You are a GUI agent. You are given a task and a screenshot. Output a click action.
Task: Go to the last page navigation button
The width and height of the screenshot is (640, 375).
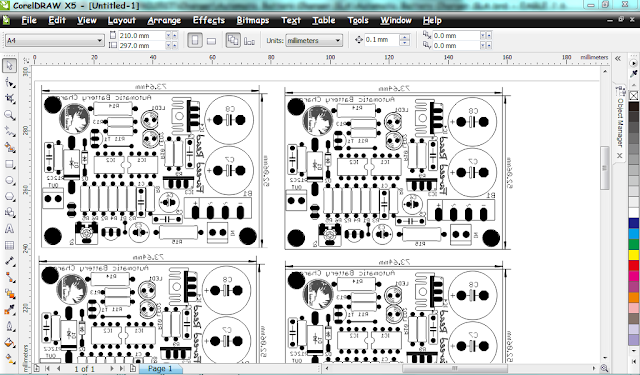(122, 368)
